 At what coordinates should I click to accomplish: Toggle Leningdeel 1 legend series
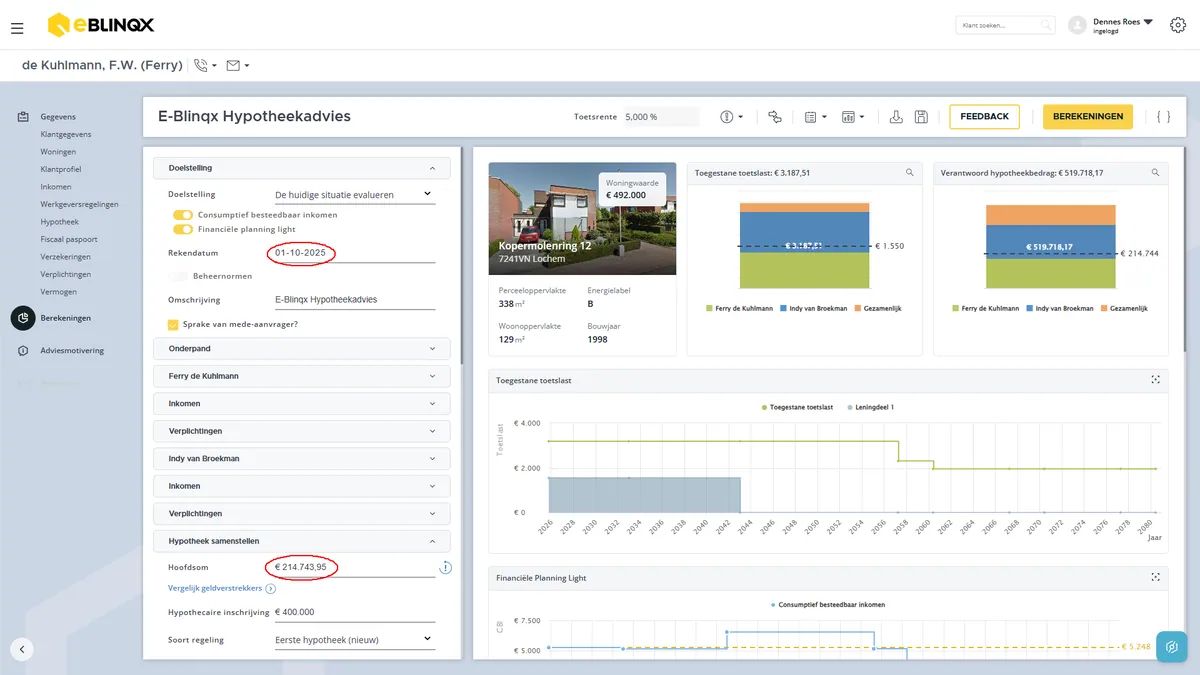[x=870, y=408]
